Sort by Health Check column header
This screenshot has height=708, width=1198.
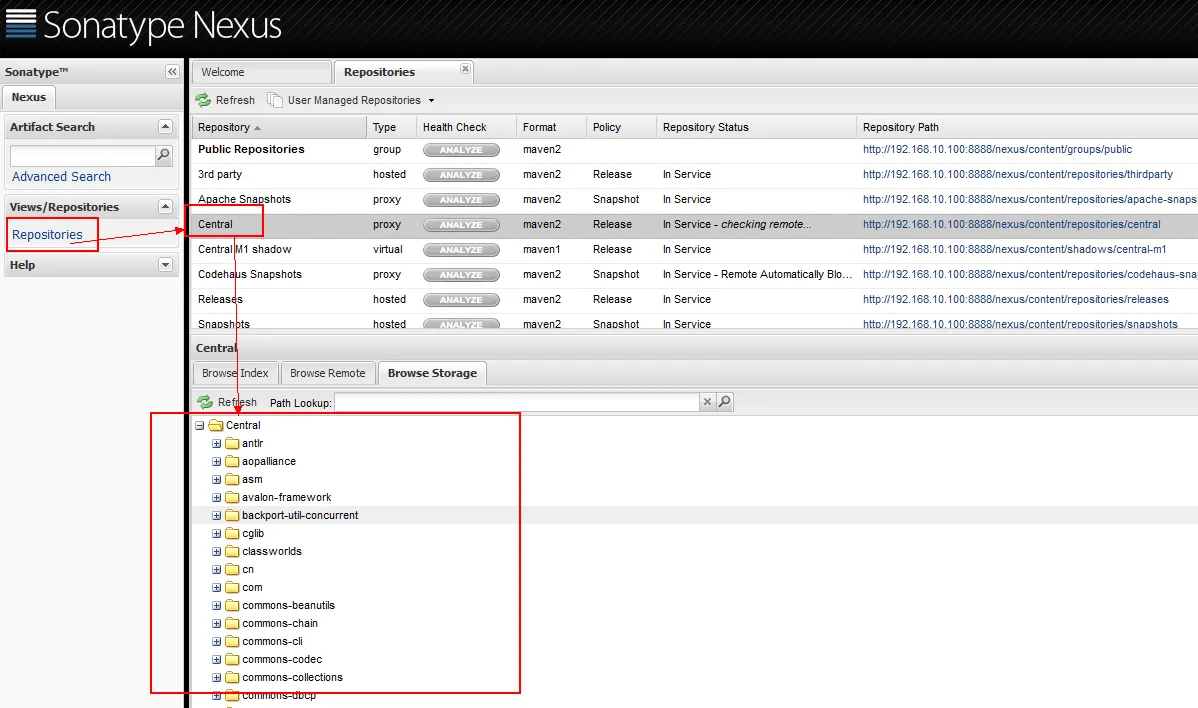466,127
